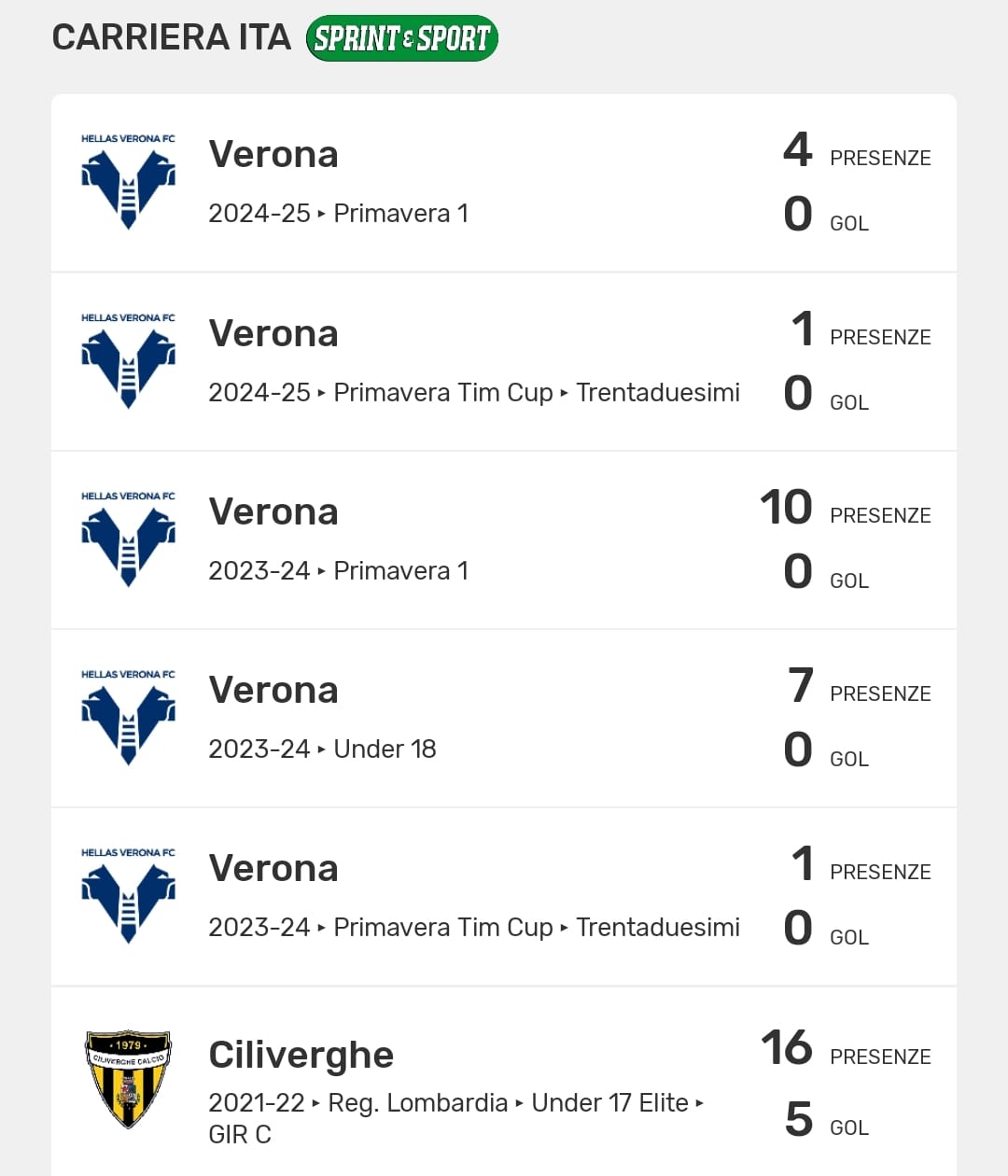Click Verona crest in Under 18 row
1008x1176 pixels.
128,719
